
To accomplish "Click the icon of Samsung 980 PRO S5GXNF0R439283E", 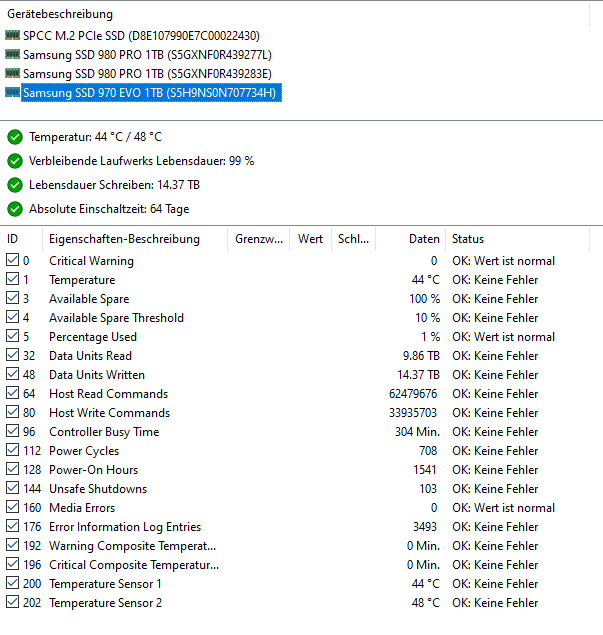I will [12, 73].
